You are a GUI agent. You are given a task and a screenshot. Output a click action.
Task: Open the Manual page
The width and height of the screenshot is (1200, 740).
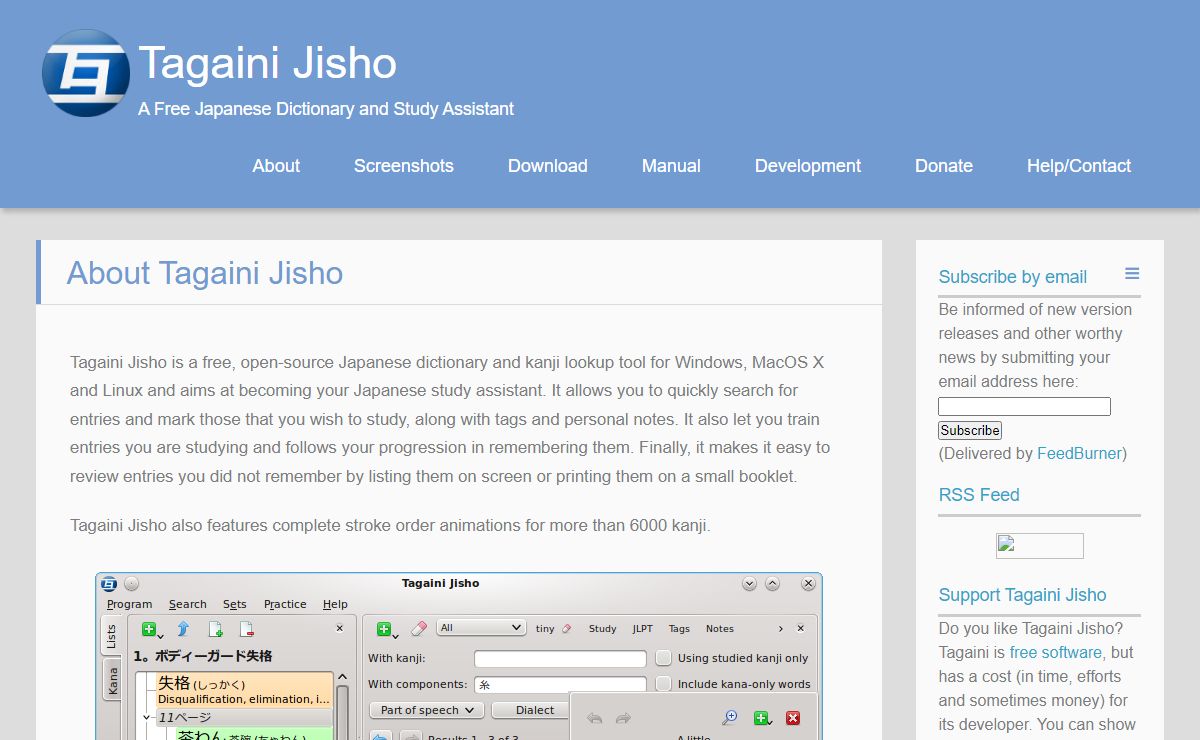coord(671,166)
